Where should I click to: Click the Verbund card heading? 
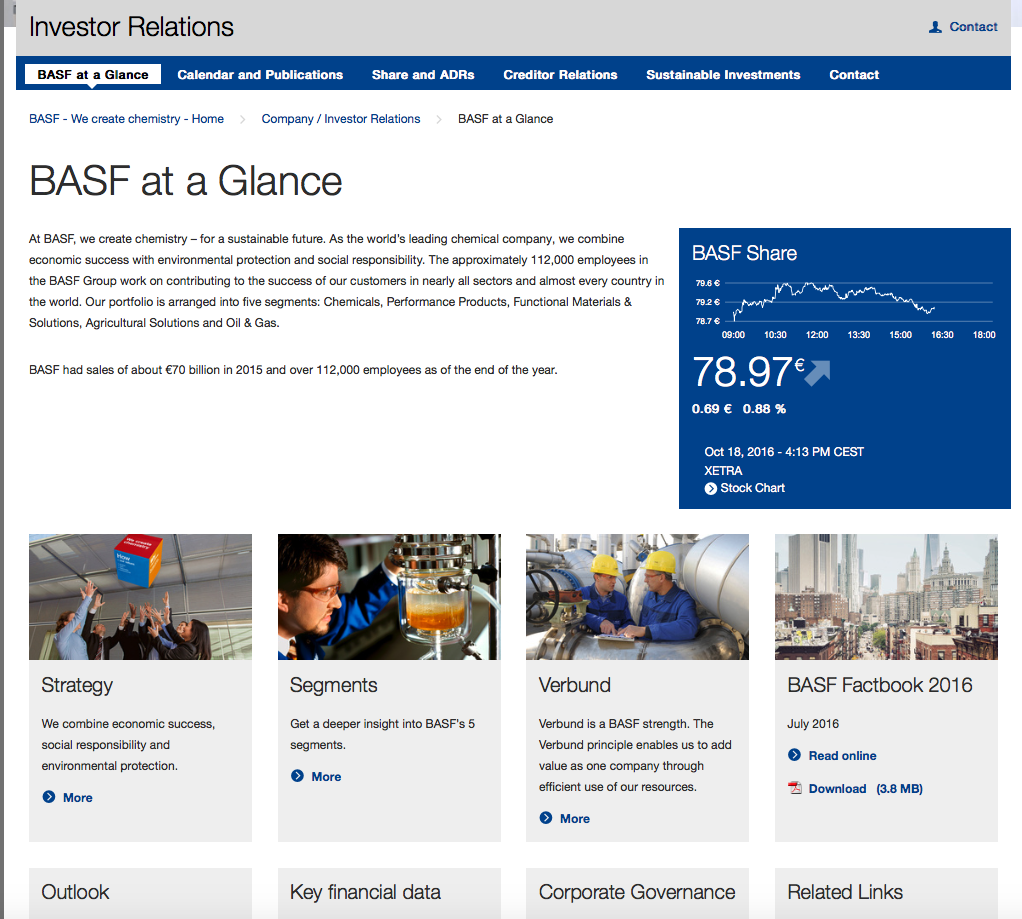pos(575,685)
